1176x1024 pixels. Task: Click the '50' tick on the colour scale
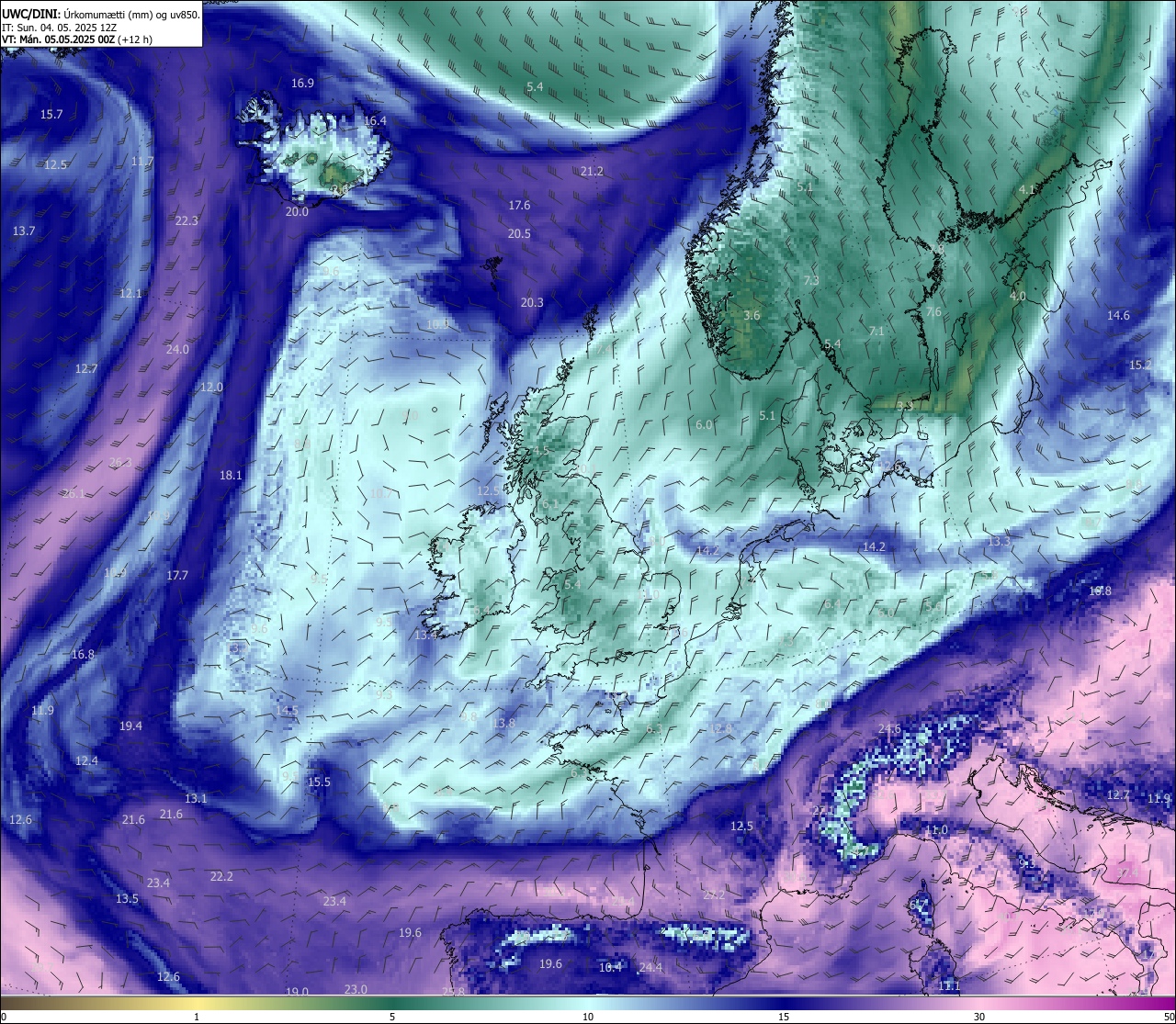pos(1168,1017)
